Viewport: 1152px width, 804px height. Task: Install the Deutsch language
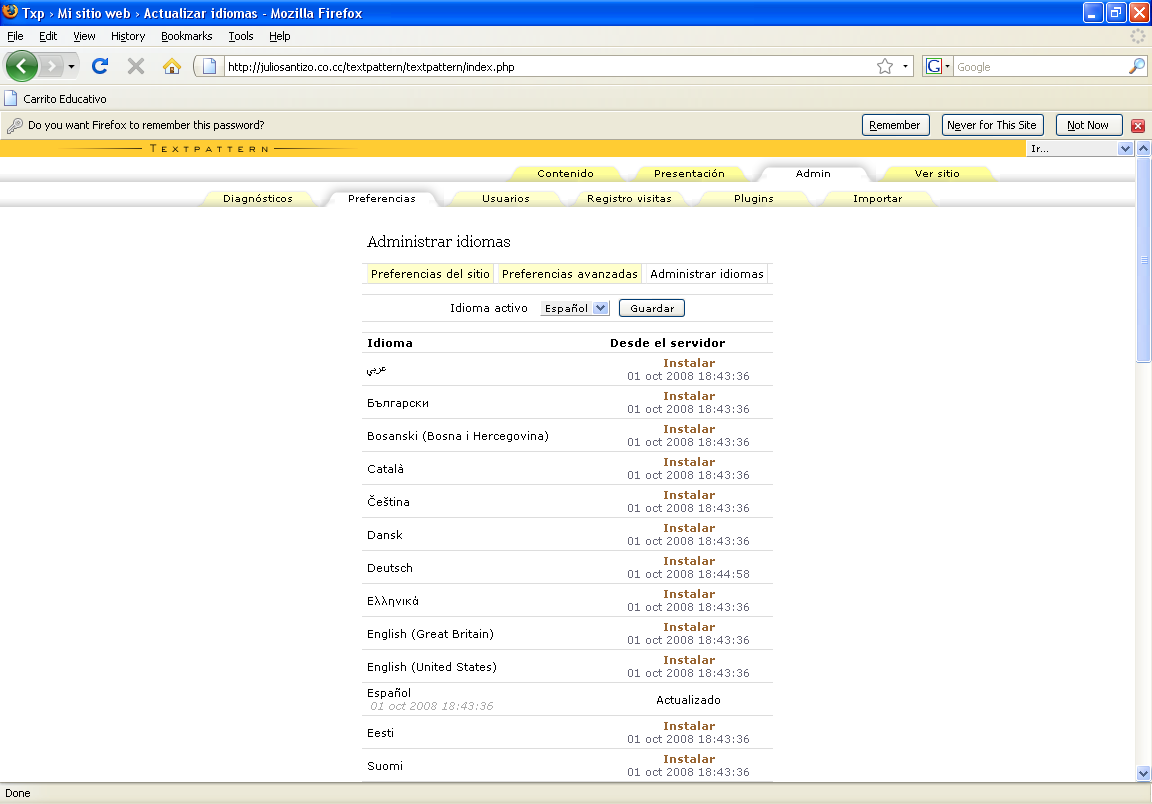coord(688,561)
